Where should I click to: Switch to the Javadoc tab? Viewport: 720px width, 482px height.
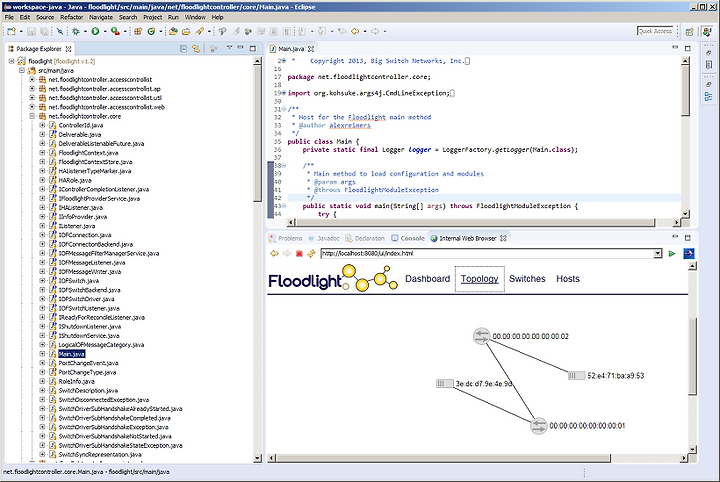click(324, 238)
